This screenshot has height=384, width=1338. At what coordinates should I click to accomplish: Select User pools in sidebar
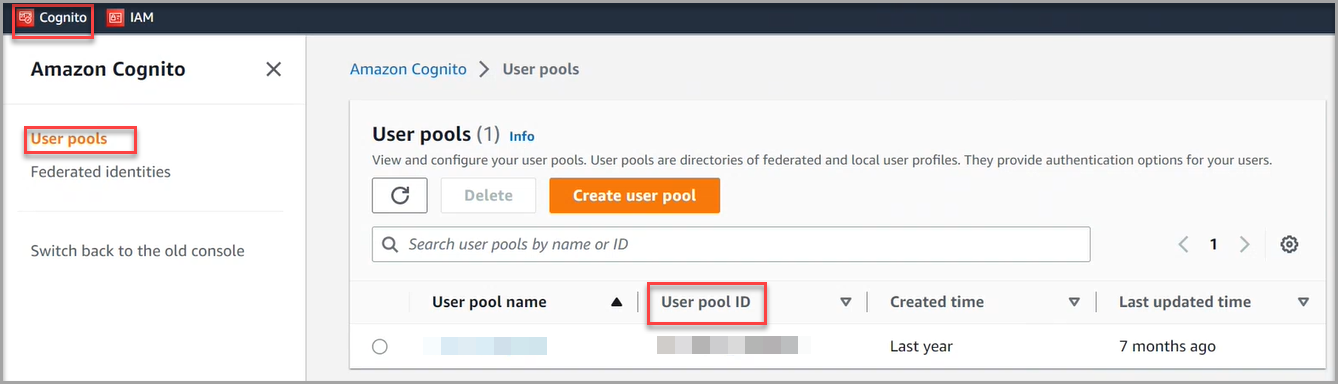point(69,138)
